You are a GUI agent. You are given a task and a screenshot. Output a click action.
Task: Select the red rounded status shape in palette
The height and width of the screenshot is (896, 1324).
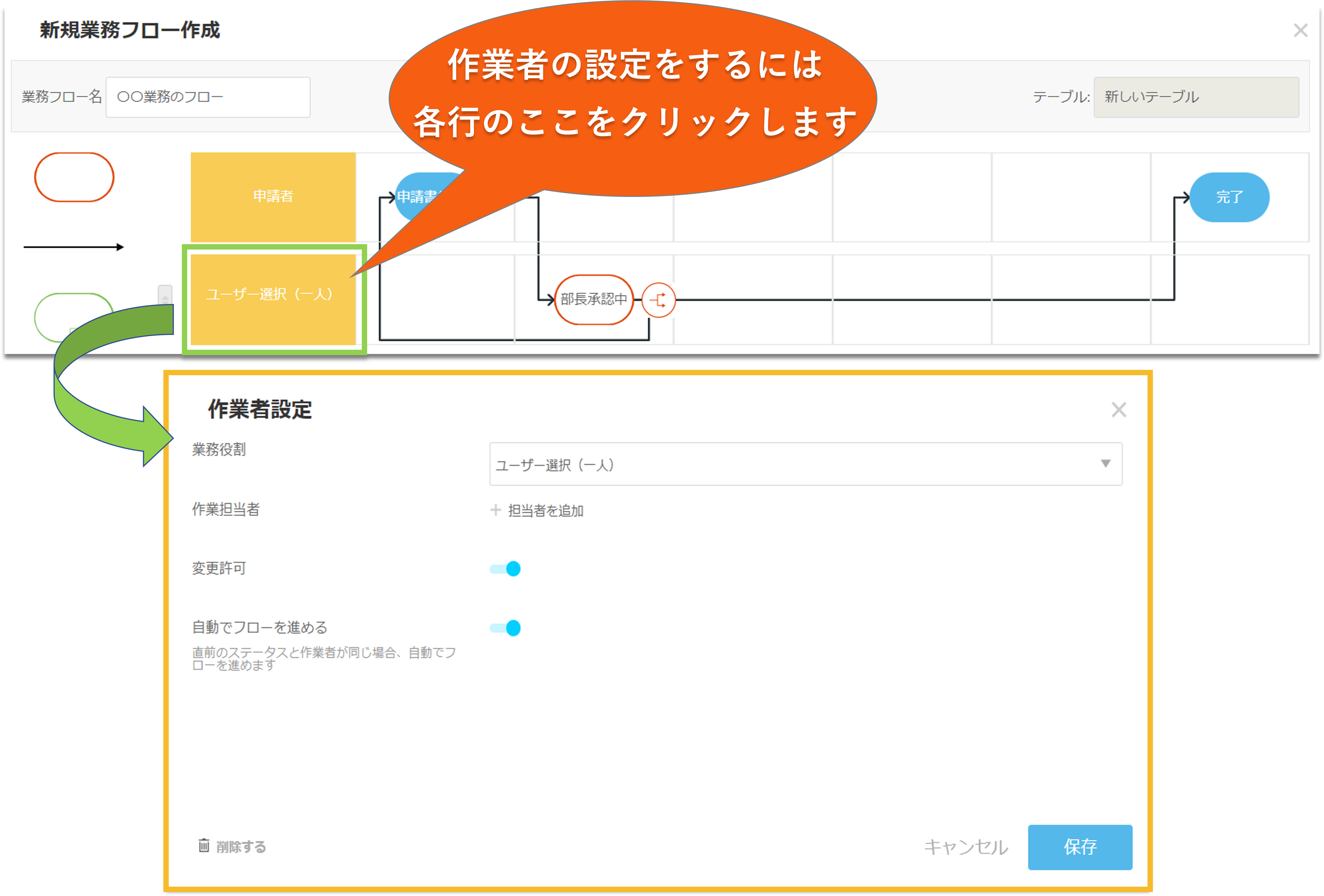pos(74,177)
